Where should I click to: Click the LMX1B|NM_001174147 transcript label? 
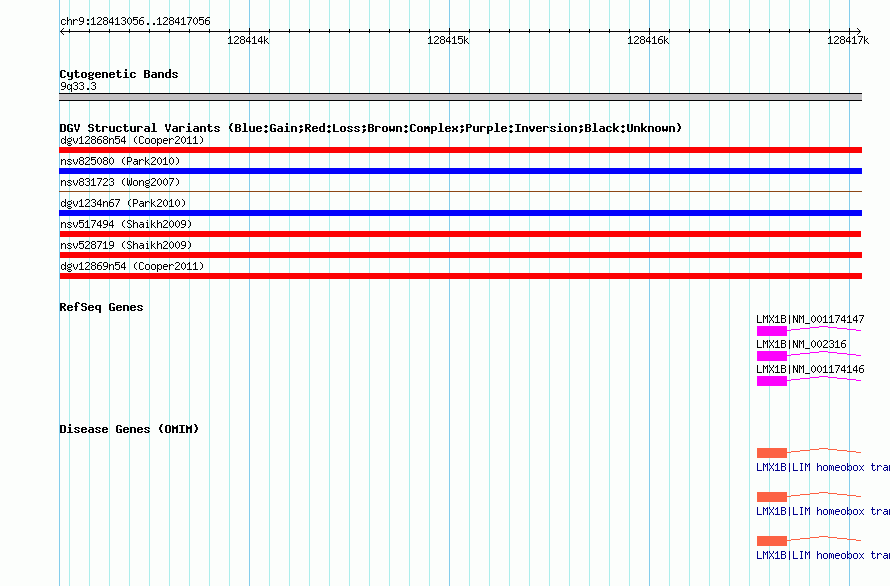point(810,319)
